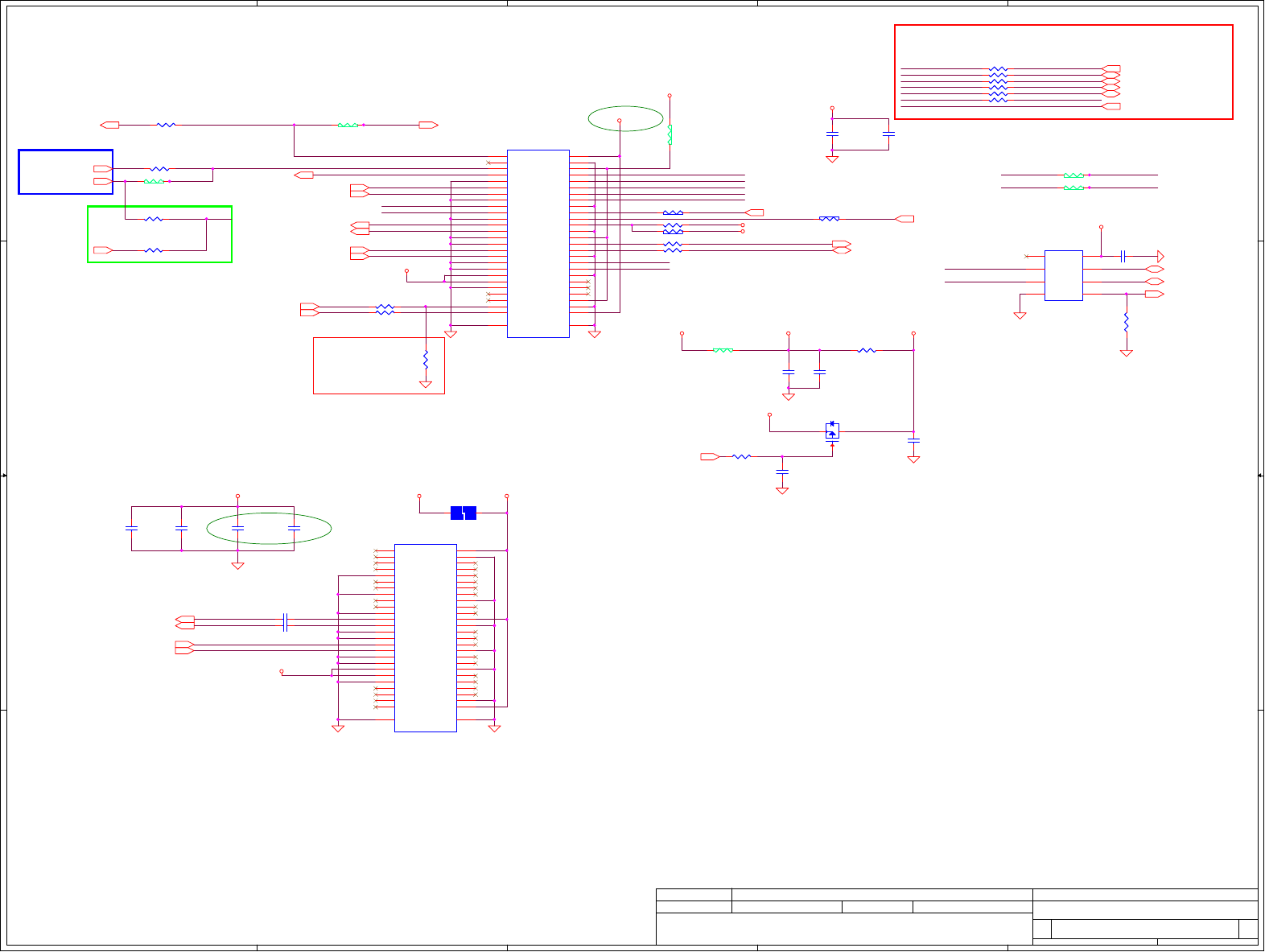Select the right capacitor of top decoupling pair
Viewport: 1265px width, 952px height.
(x=888, y=134)
